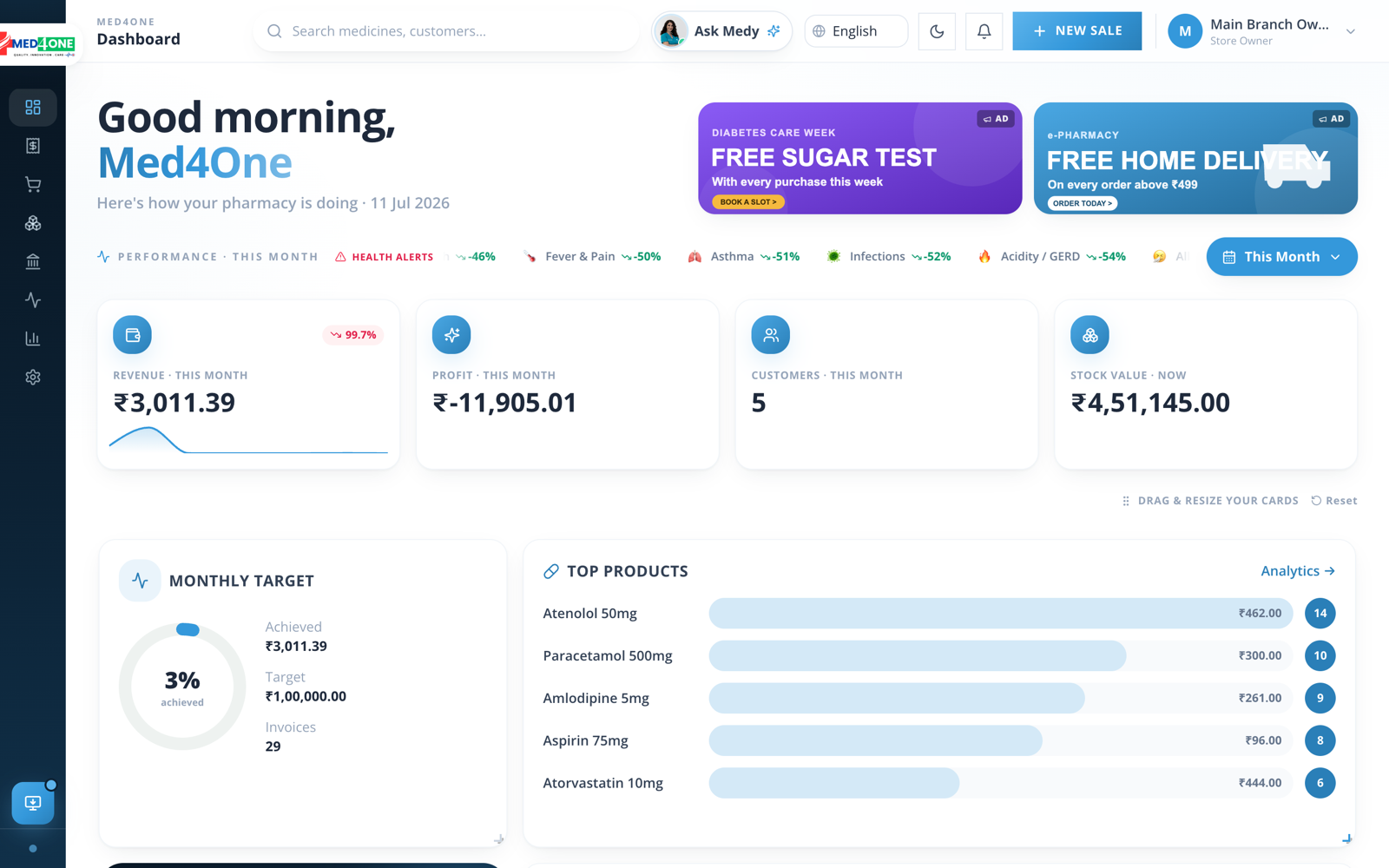Click the 3% achieved progress ring
Image resolution: width=1389 pixels, height=868 pixels.
[x=182, y=687]
